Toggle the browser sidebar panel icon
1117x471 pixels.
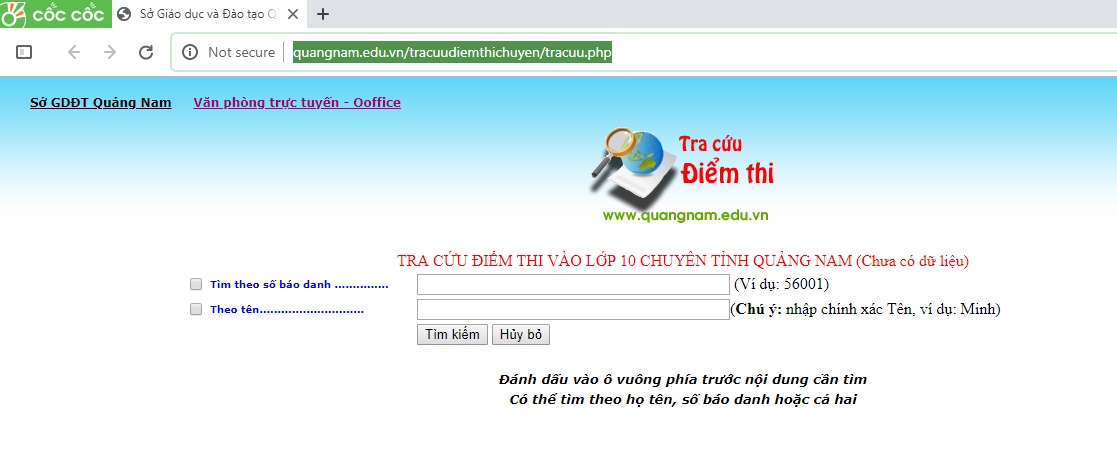tap(24, 52)
